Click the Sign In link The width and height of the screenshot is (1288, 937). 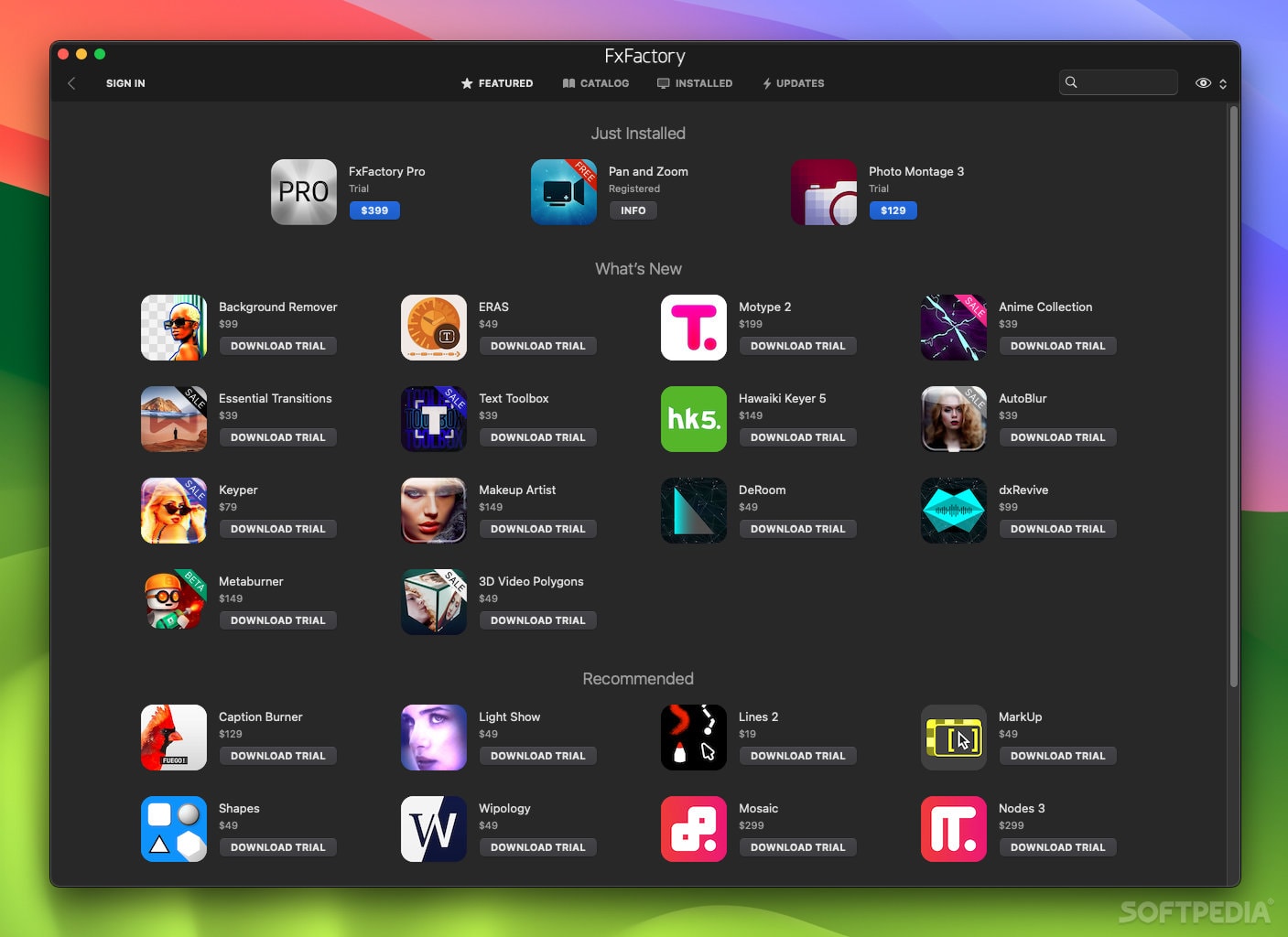(x=125, y=83)
